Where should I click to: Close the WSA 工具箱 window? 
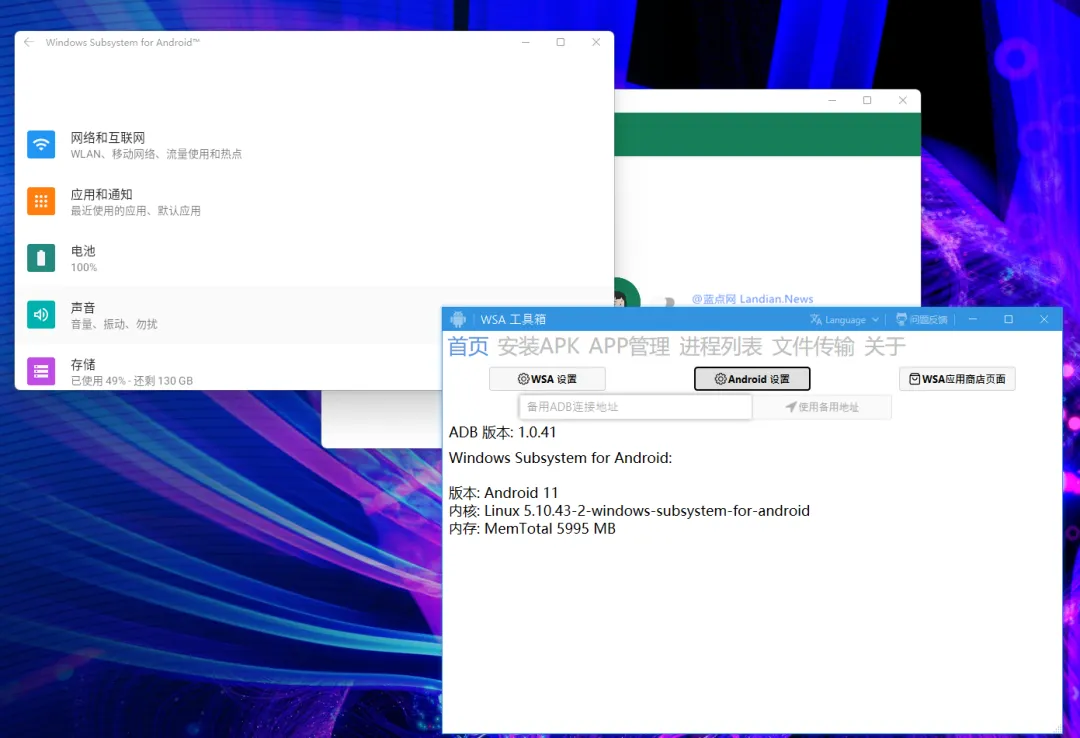point(1044,319)
